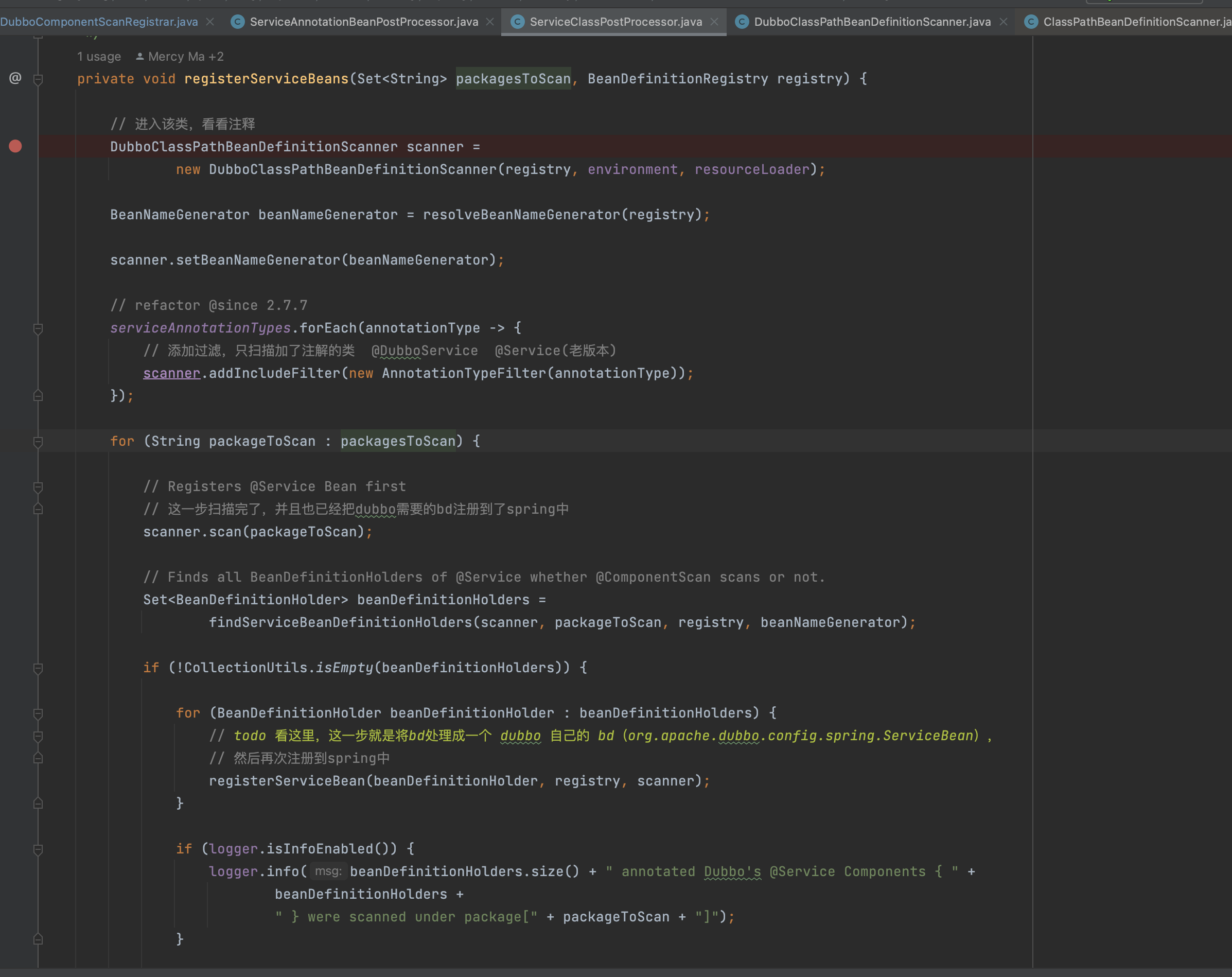Click the underlined scanner reference before addIncludeFilter
This screenshot has width=1232, height=977.
[x=171, y=373]
